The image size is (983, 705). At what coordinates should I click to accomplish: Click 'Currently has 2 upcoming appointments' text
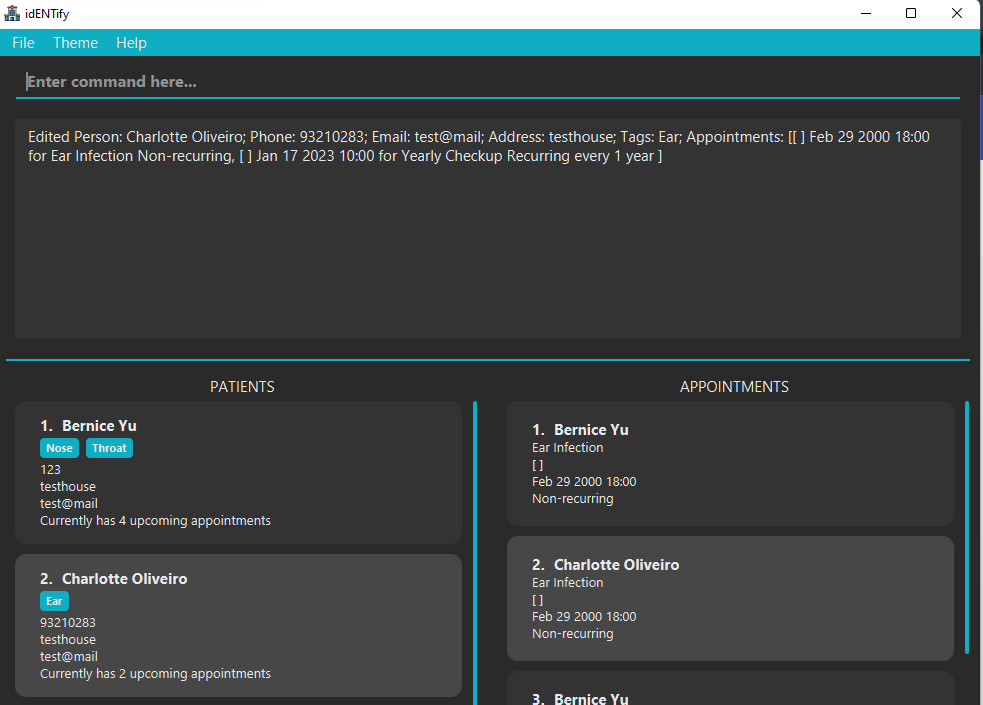click(x=155, y=674)
